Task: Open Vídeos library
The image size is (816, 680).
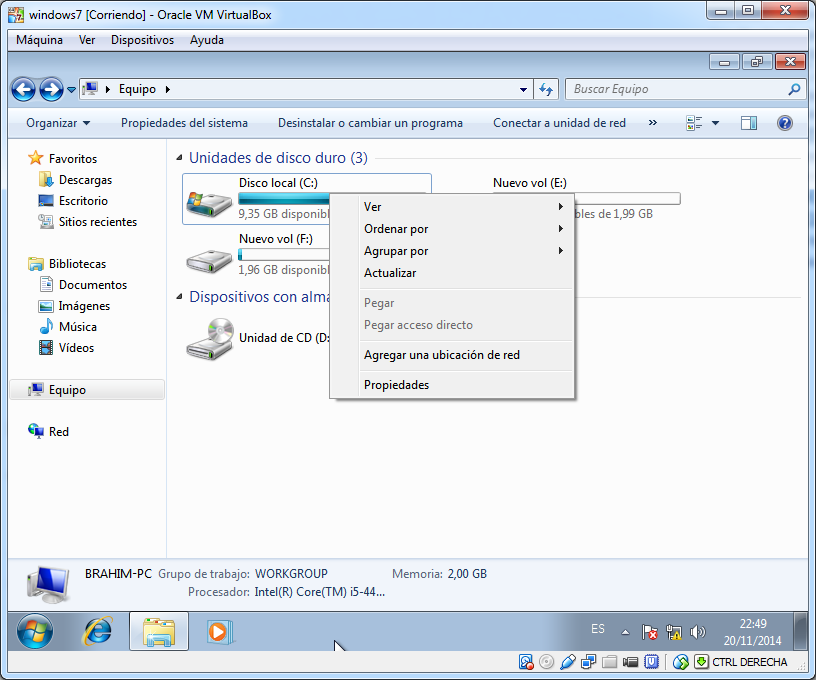Action: pyautogui.click(x=76, y=348)
